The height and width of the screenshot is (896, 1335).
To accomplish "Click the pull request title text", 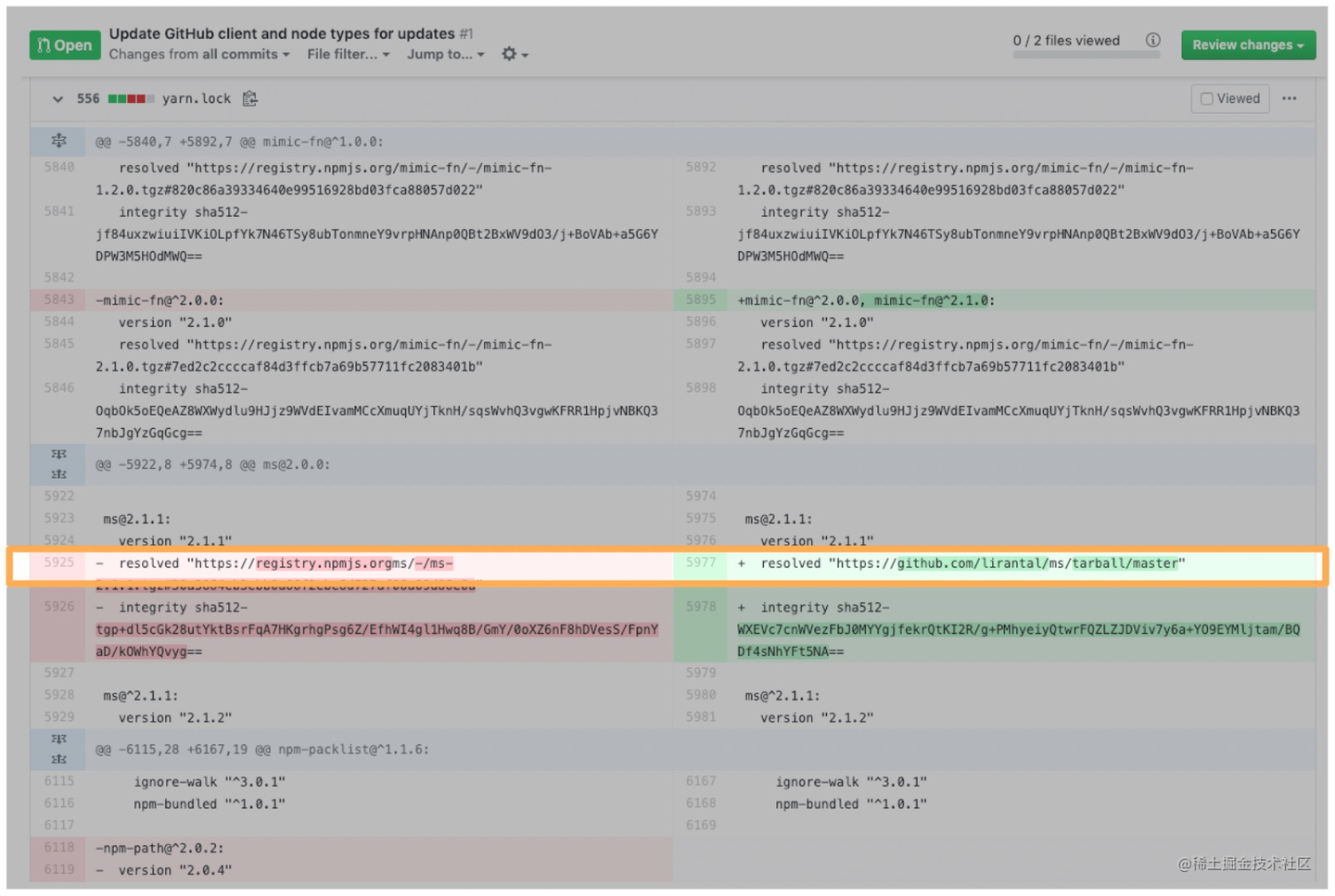I will [282, 33].
